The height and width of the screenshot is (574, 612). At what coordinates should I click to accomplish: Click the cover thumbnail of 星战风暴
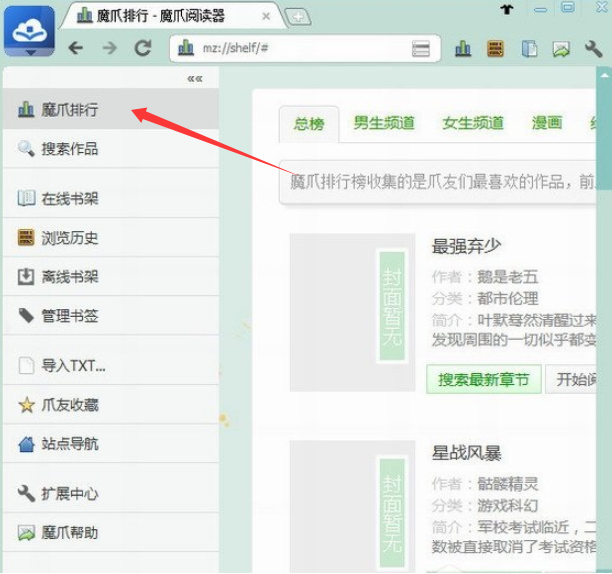click(352, 505)
